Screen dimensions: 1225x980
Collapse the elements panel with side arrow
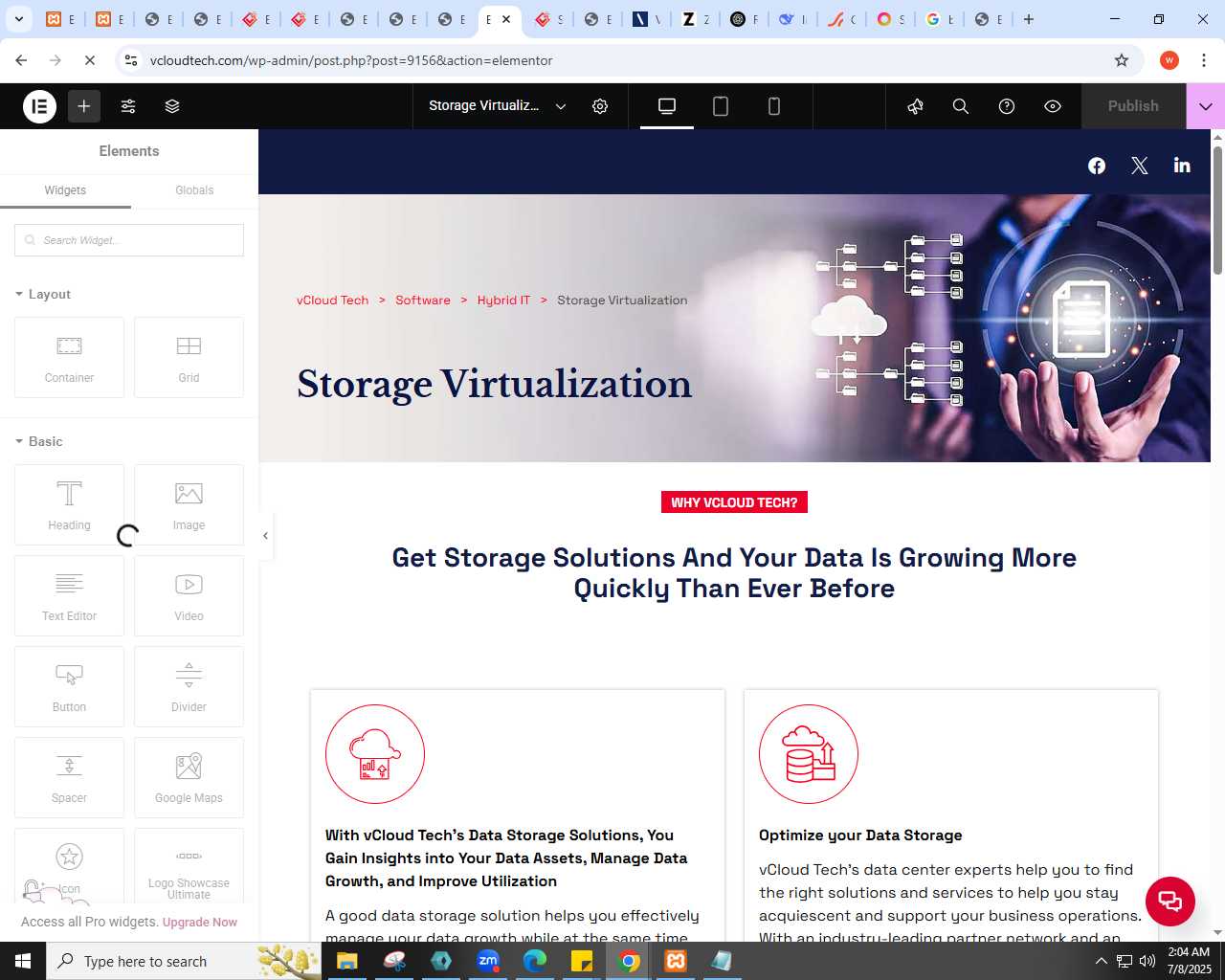(x=265, y=536)
